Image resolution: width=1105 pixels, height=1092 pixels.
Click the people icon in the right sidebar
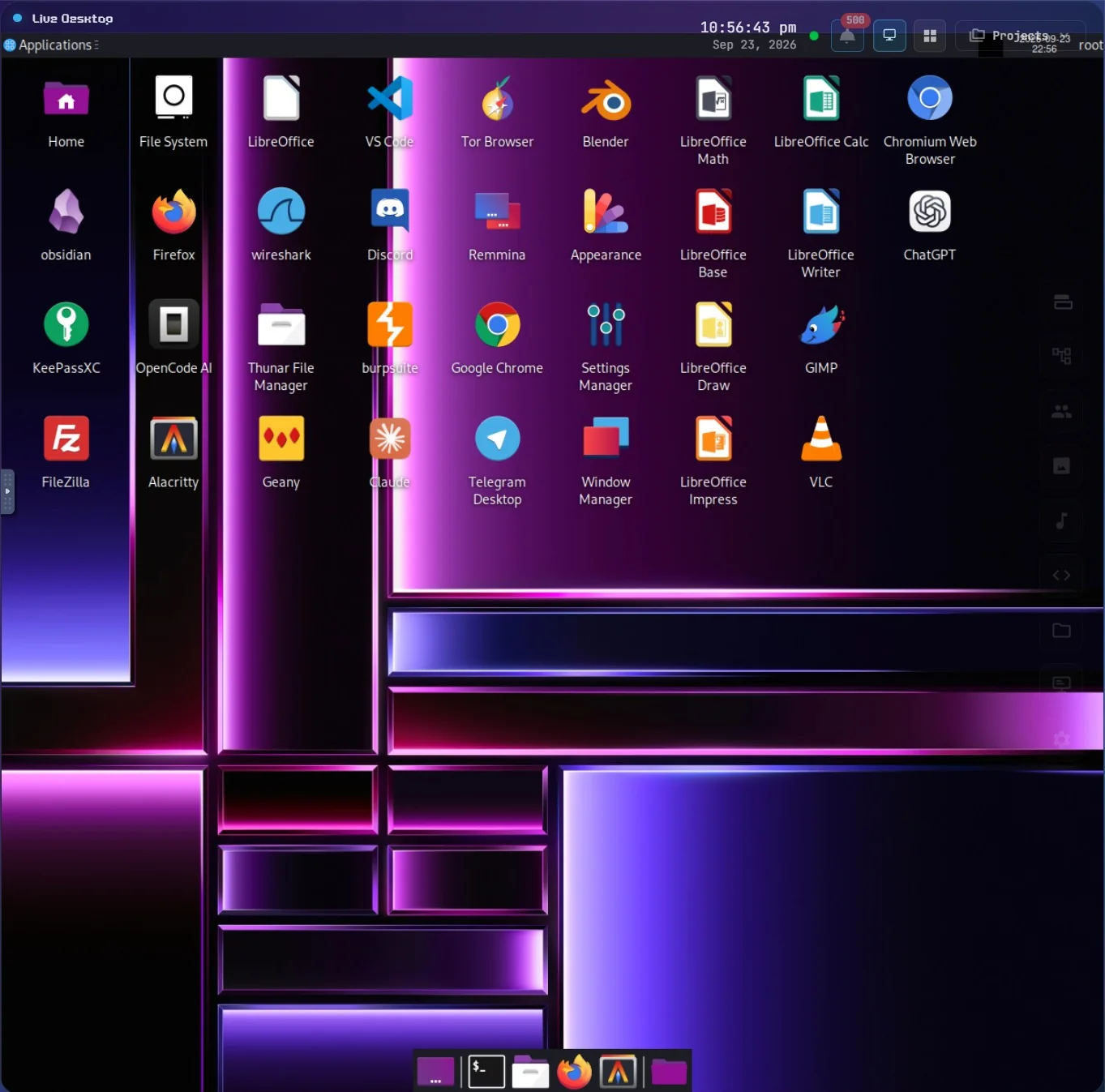tap(1061, 411)
